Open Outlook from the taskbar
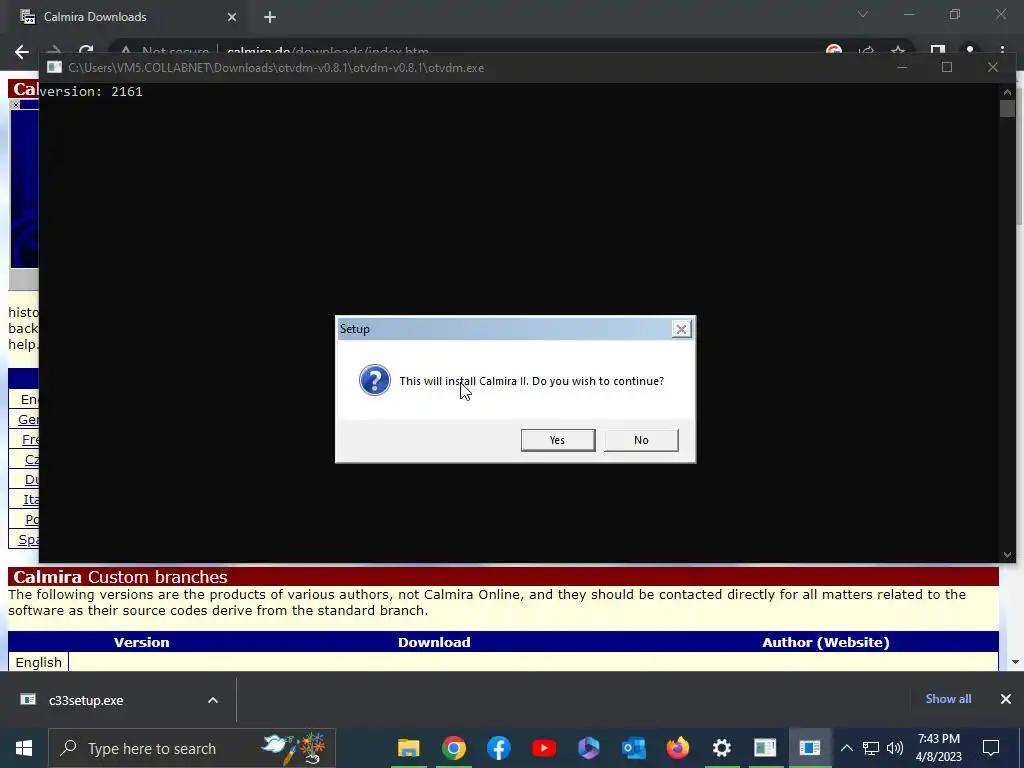Image resolution: width=1024 pixels, height=768 pixels. click(633, 748)
